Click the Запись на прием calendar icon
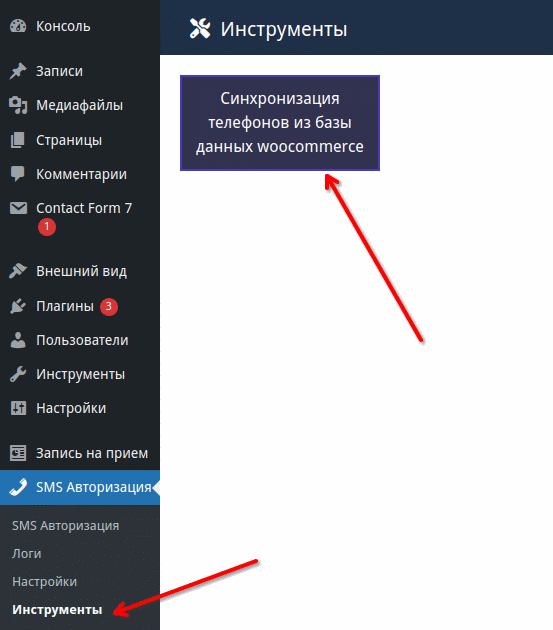This screenshot has width=553, height=630. [18, 453]
